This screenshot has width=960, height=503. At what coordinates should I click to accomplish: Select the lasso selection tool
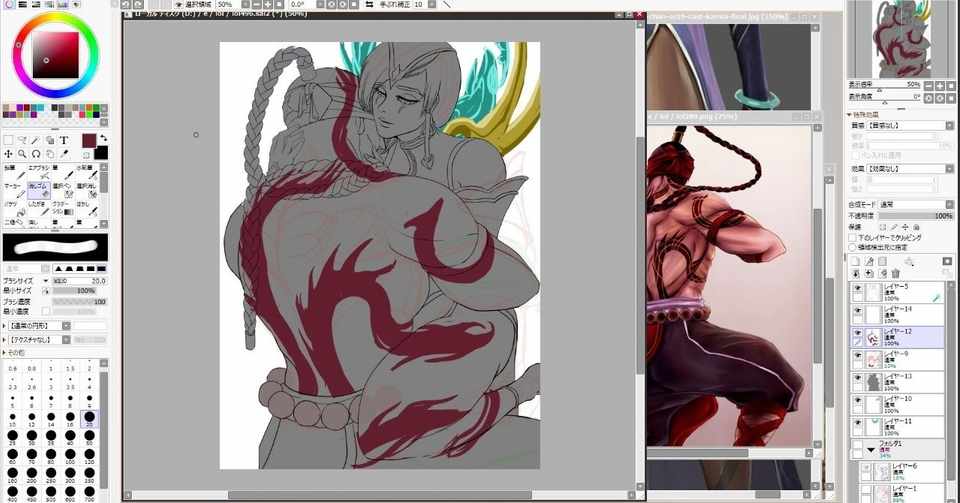point(22,140)
